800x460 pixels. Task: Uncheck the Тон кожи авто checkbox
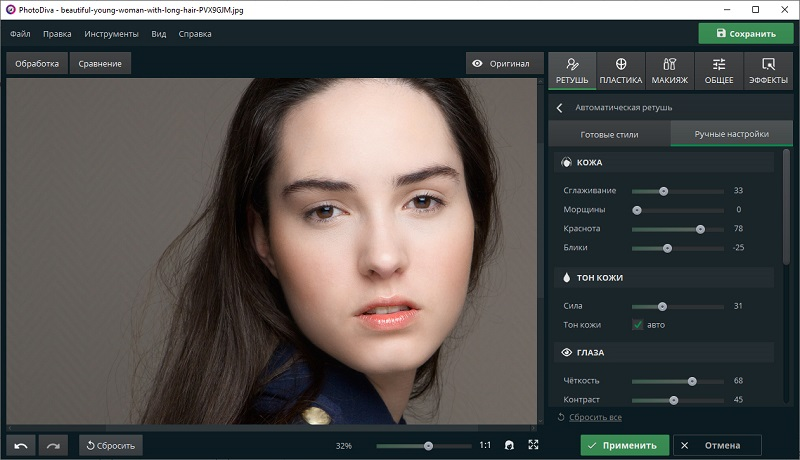(x=637, y=324)
